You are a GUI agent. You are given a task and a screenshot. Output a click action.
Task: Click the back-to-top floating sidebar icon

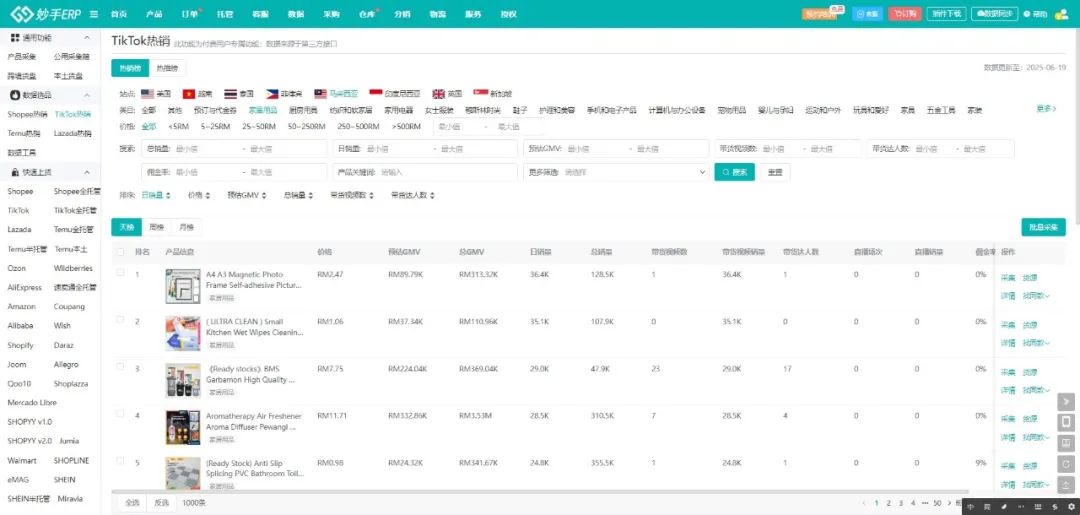point(1066,484)
